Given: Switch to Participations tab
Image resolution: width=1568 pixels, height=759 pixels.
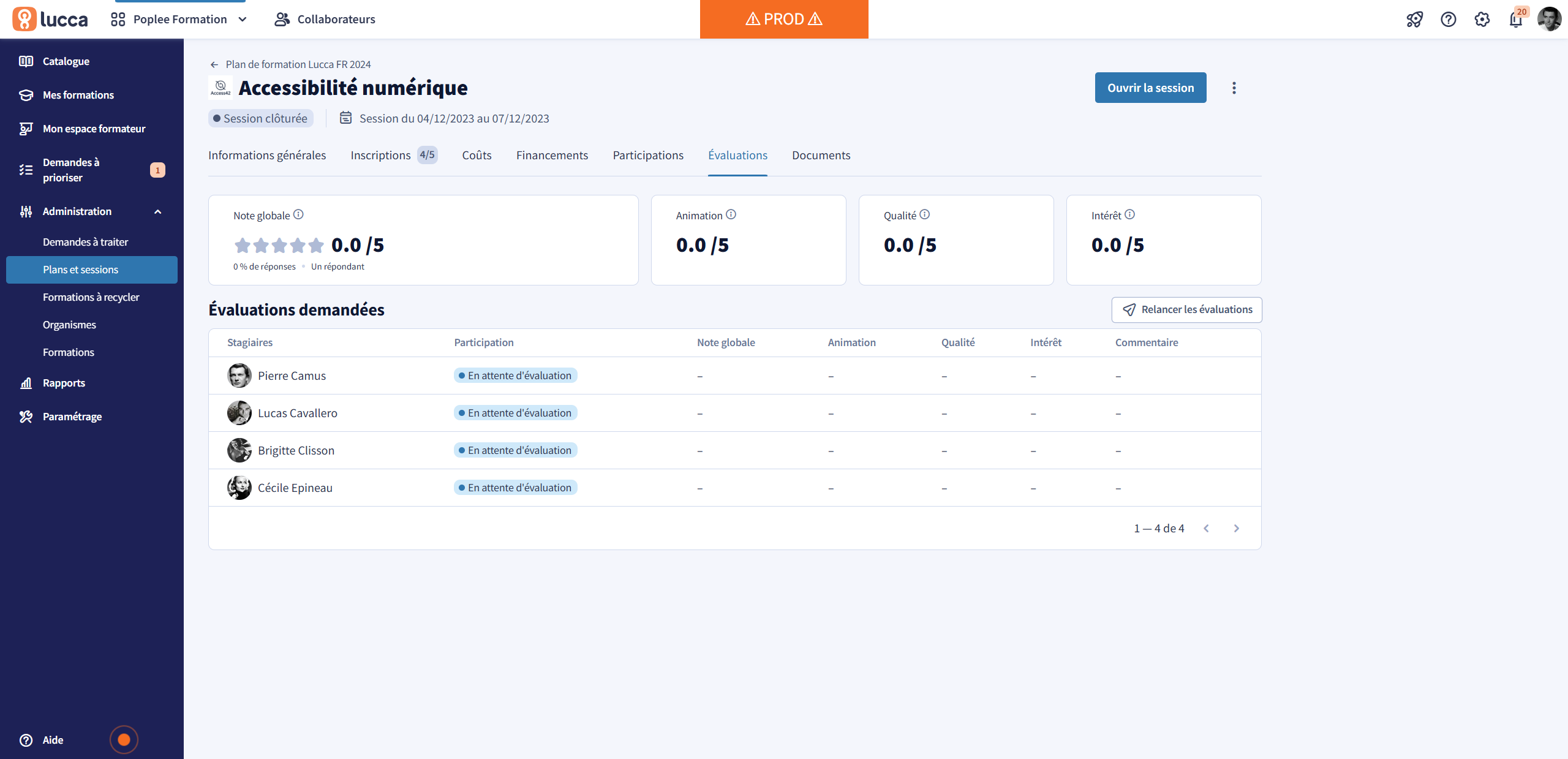Looking at the screenshot, I should (648, 156).
